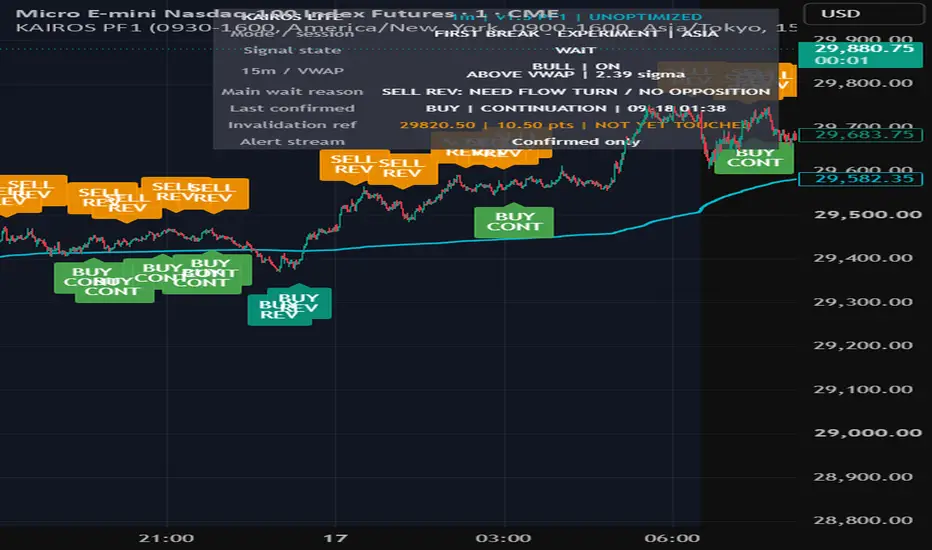Image resolution: width=932 pixels, height=550 pixels.
Task: Select the partly hidden orange SELL label above 29,800
Action: 785,80
